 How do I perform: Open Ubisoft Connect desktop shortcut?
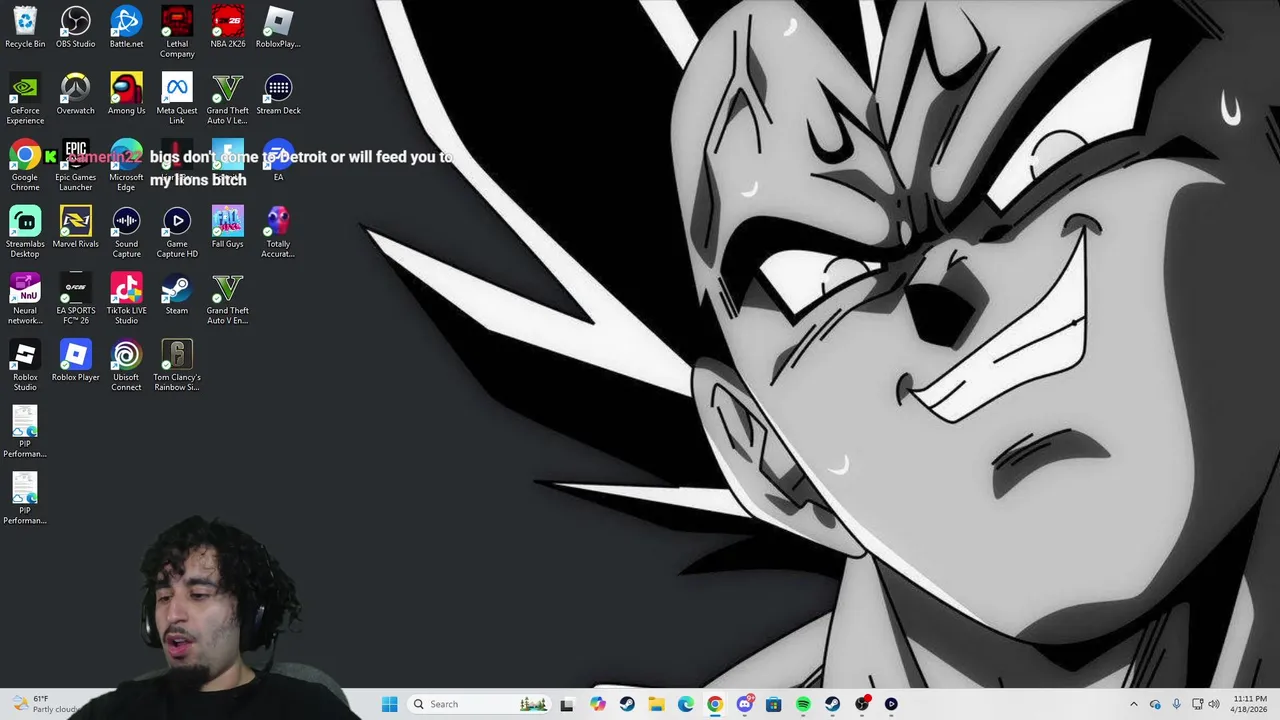[126, 366]
